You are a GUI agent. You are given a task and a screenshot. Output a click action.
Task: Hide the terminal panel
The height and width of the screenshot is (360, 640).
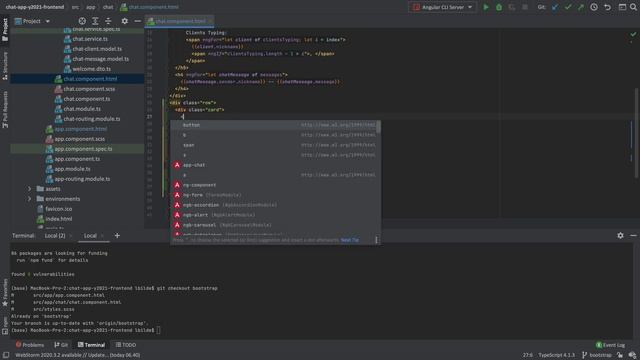click(633, 236)
